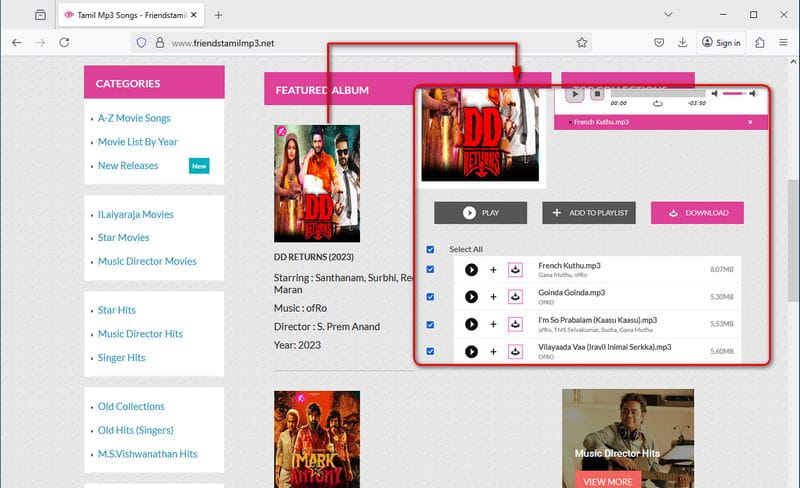Open a new browser tab
This screenshot has width=800, height=488.
[218, 15]
